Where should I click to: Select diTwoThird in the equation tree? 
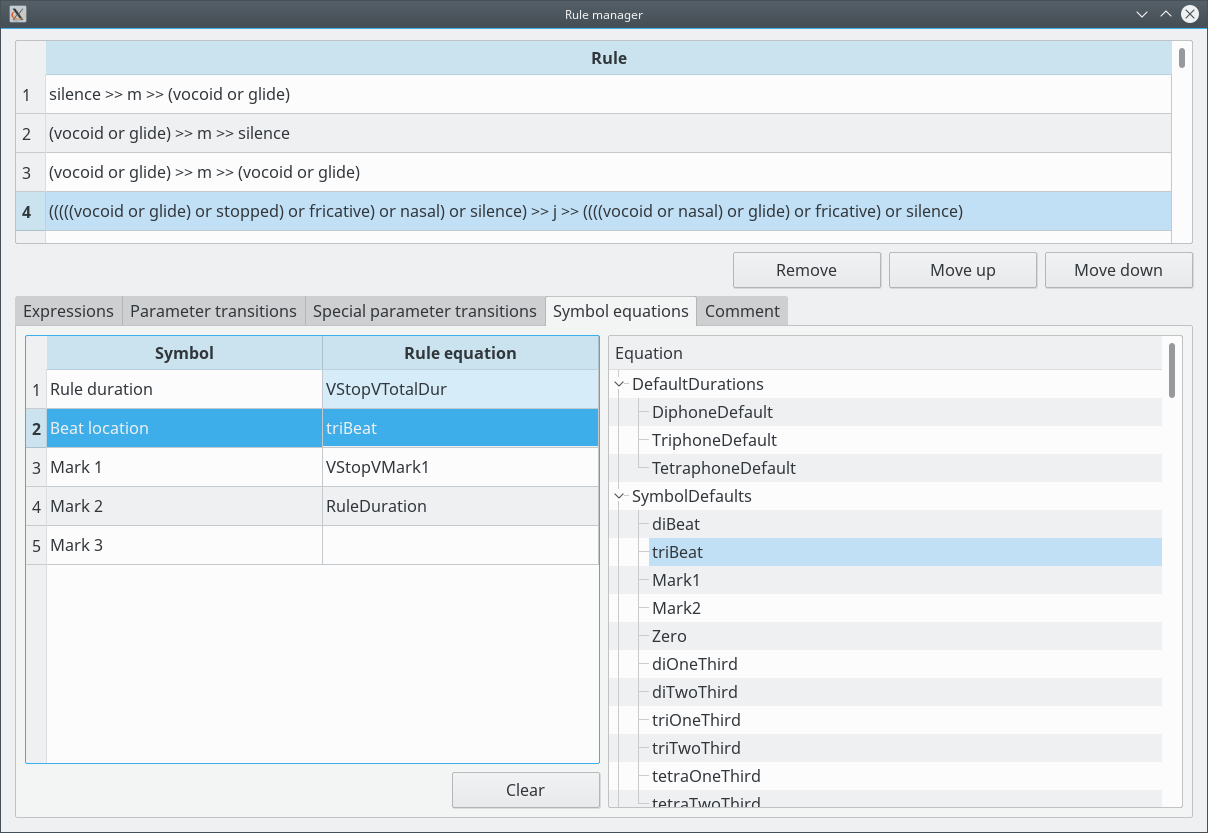pos(695,692)
